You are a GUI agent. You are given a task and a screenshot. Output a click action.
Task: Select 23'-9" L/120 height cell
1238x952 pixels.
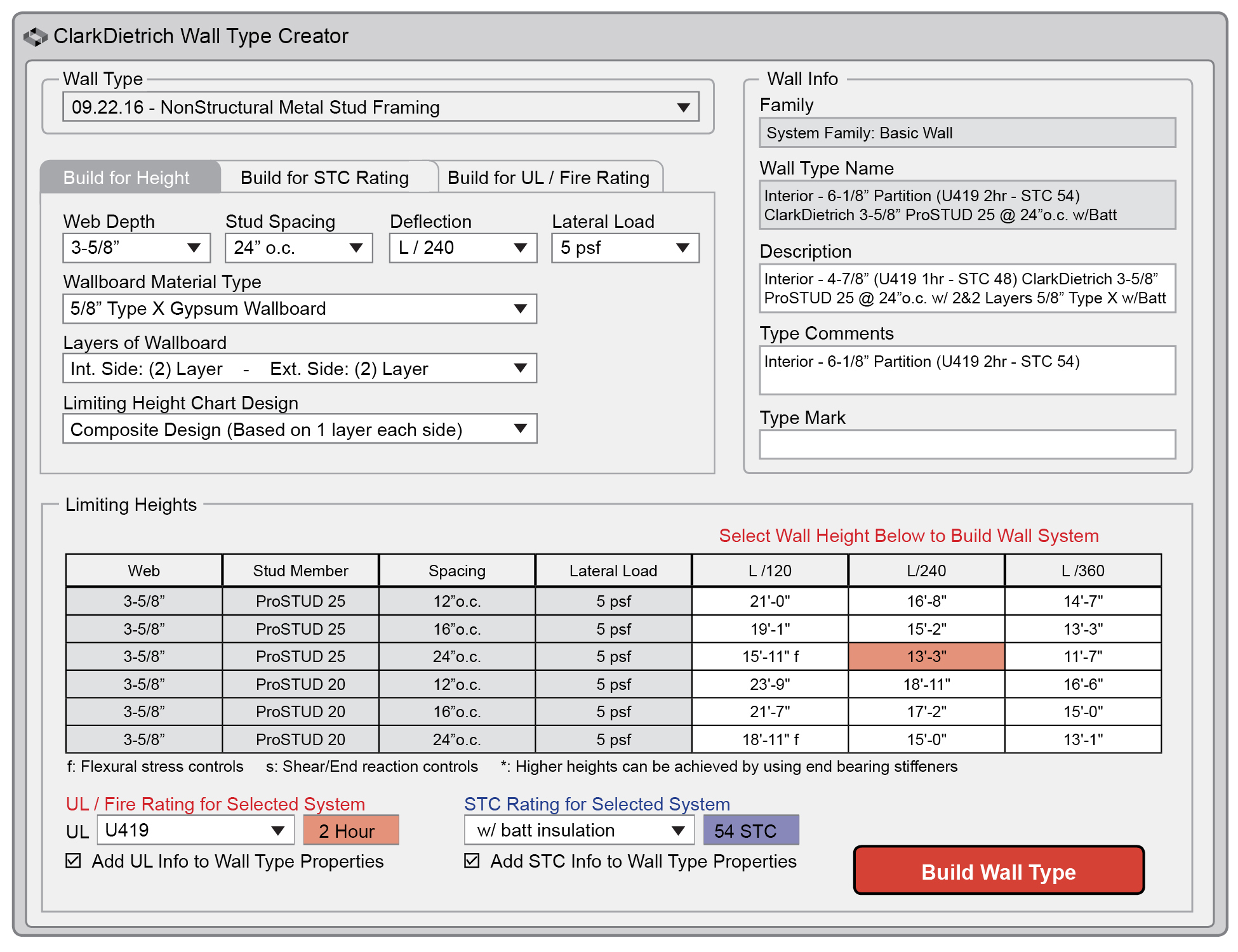770,684
